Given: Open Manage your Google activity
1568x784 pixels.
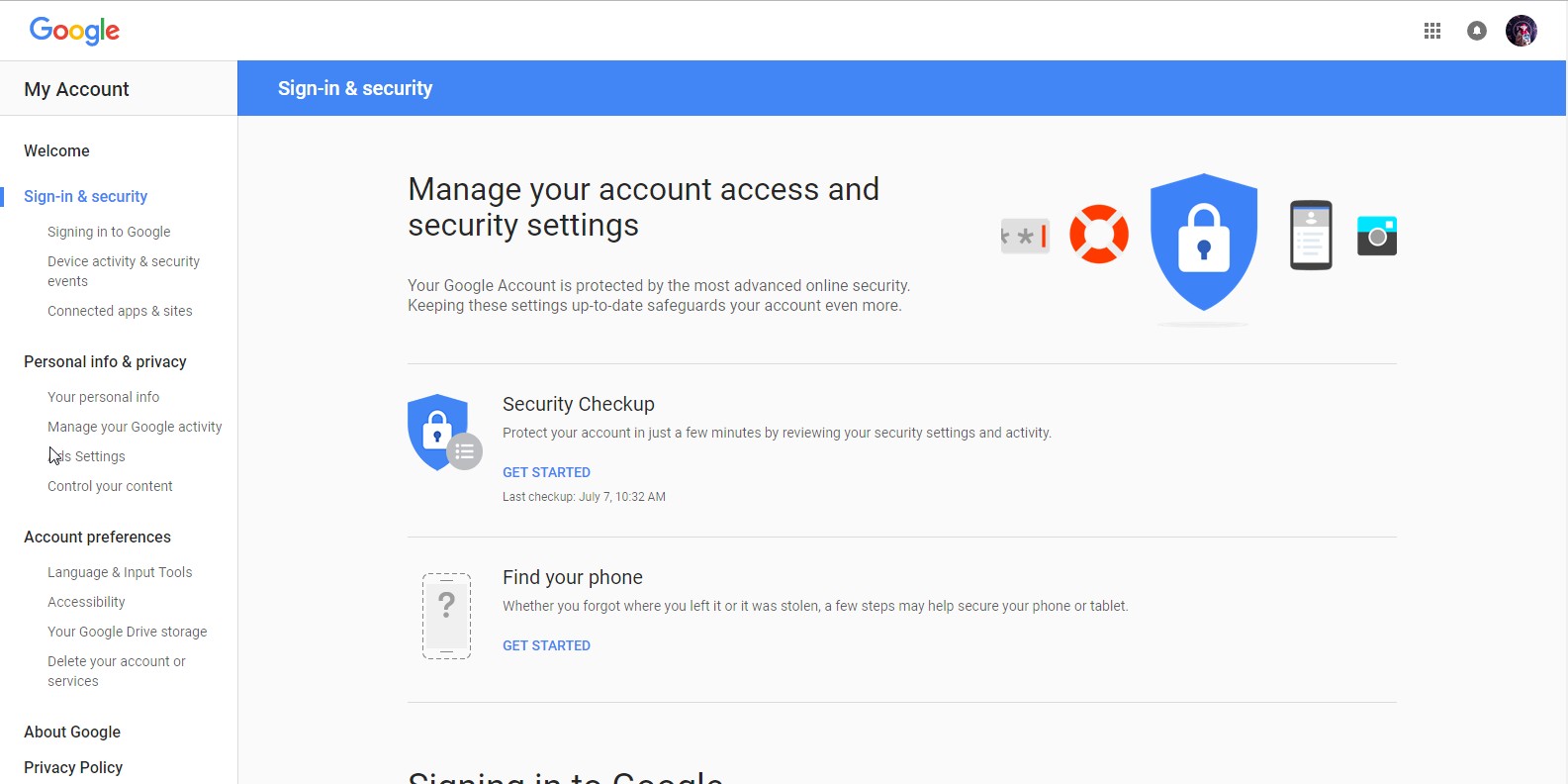Looking at the screenshot, I should coord(135,427).
